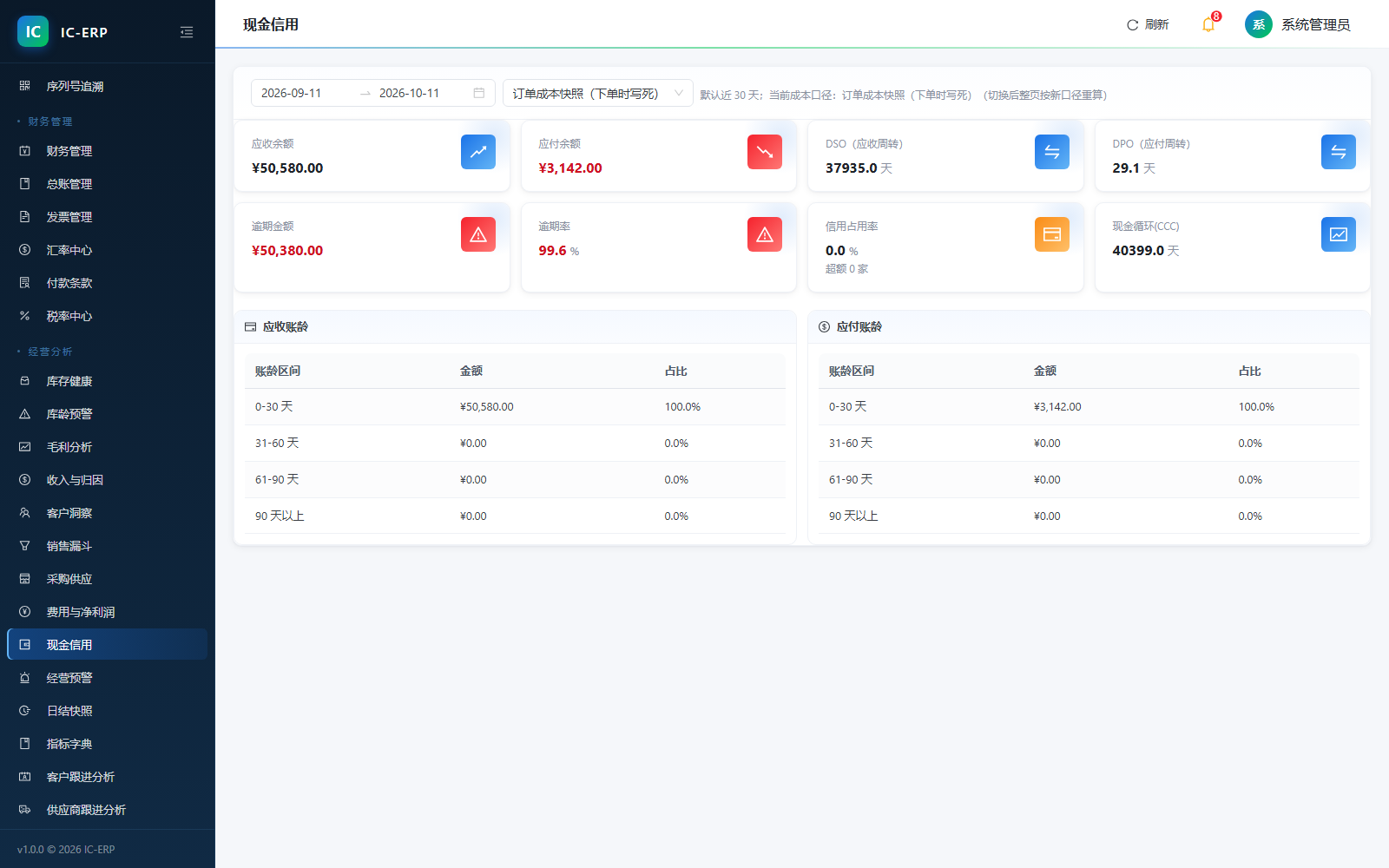This screenshot has width=1389, height=868.
Task: Click the IC logo badge
Action: coord(33,32)
